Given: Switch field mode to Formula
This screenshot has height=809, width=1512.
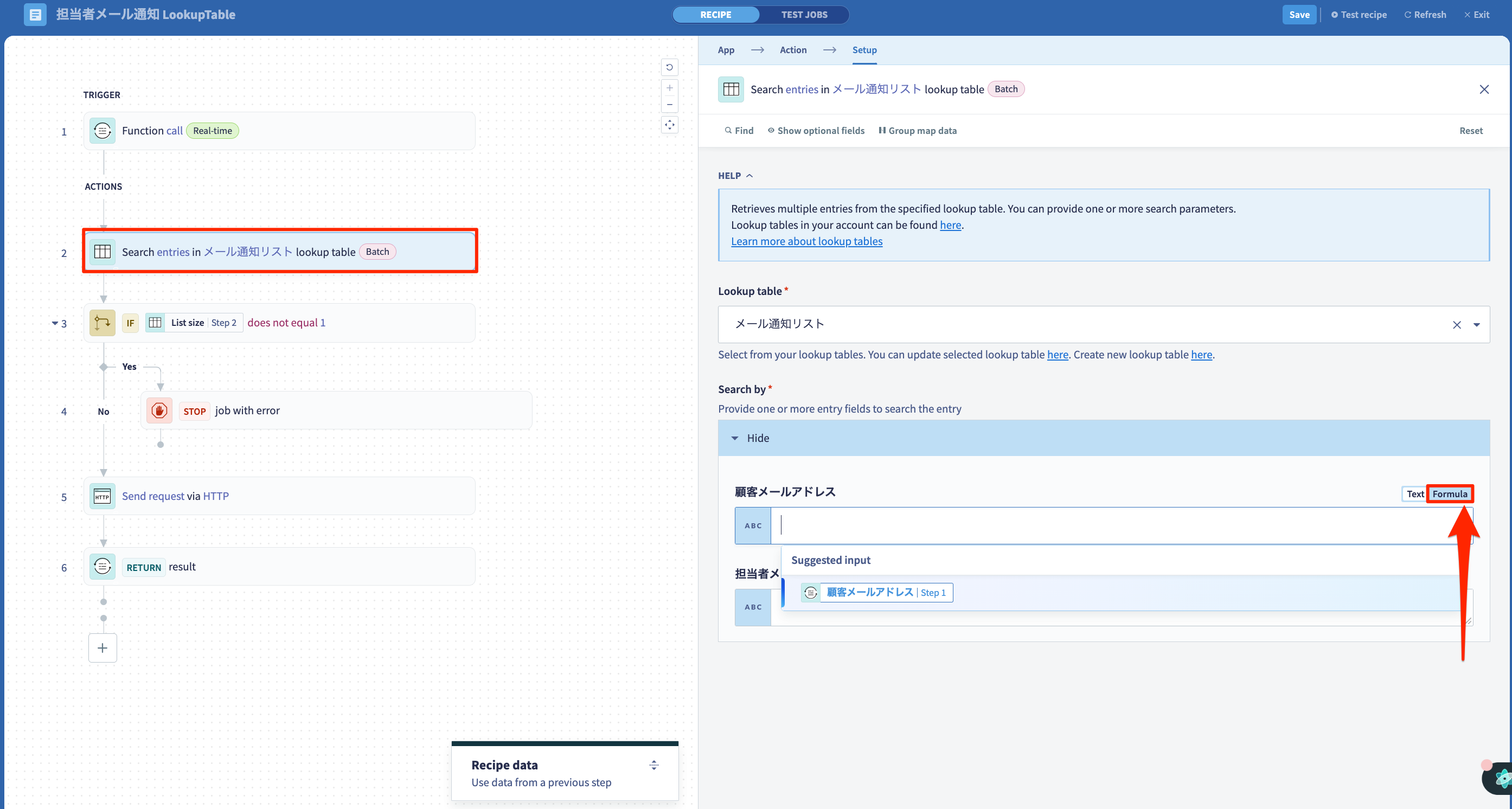Looking at the screenshot, I should pyautogui.click(x=1450, y=494).
